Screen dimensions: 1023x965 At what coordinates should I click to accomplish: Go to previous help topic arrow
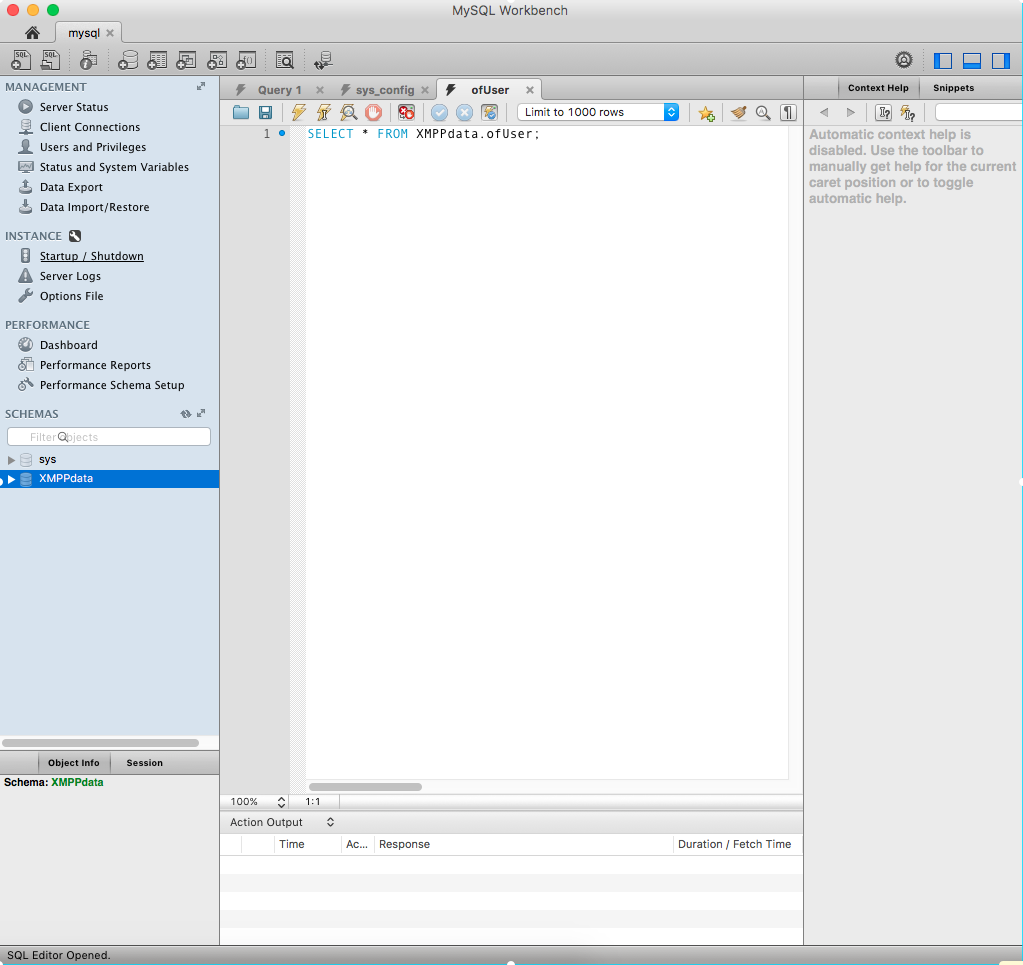coord(824,112)
